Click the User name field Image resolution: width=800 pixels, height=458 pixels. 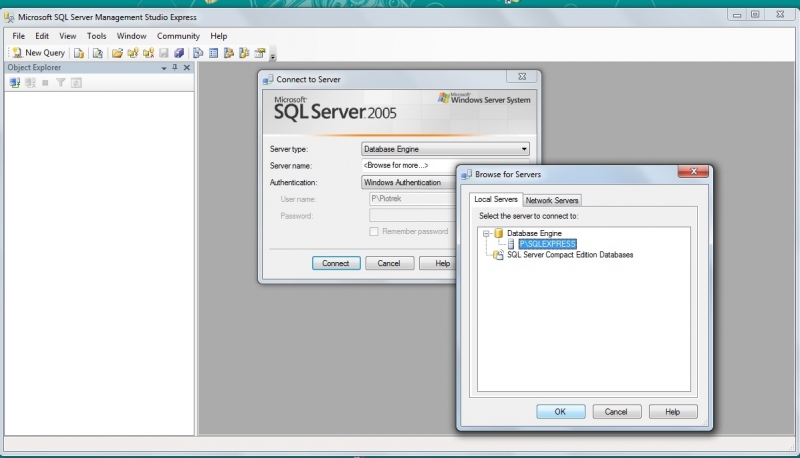(412, 199)
